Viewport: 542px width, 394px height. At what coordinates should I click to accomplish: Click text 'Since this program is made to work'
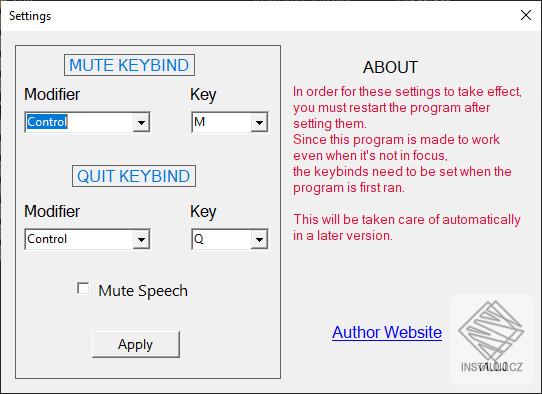click(x=396, y=140)
